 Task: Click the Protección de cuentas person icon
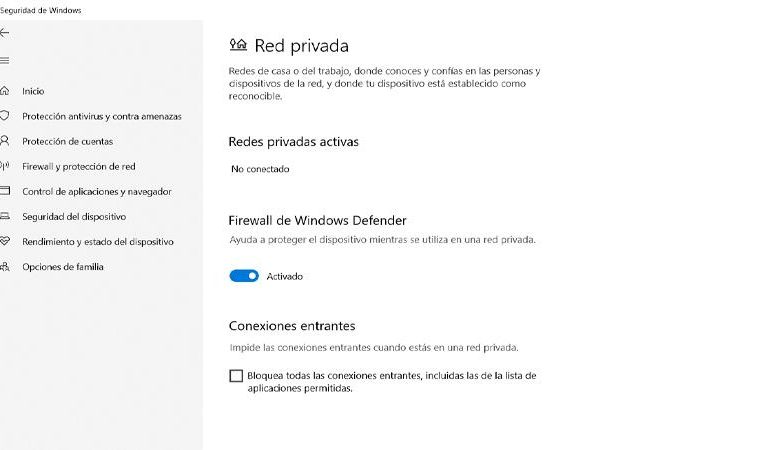point(5,141)
